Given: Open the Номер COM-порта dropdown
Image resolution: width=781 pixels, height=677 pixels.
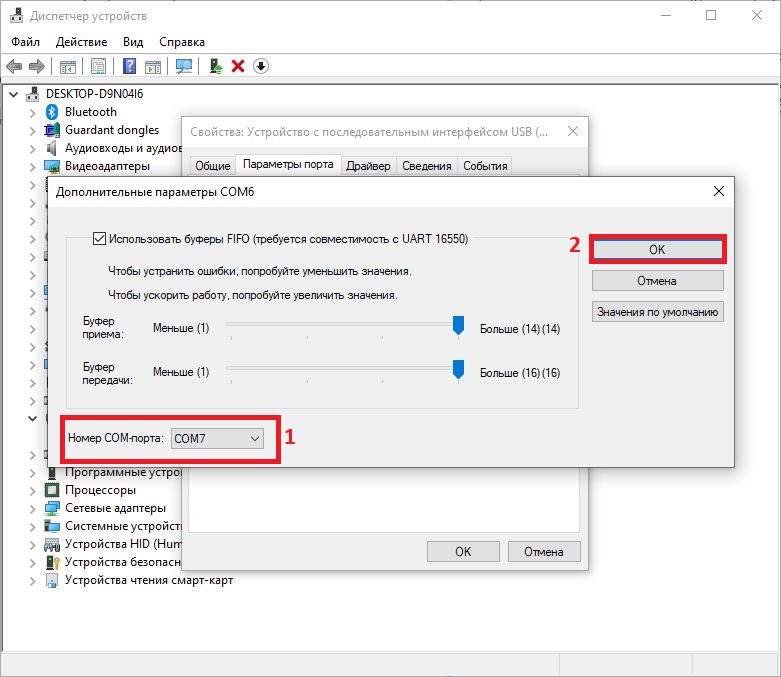Looking at the screenshot, I should (x=217, y=438).
